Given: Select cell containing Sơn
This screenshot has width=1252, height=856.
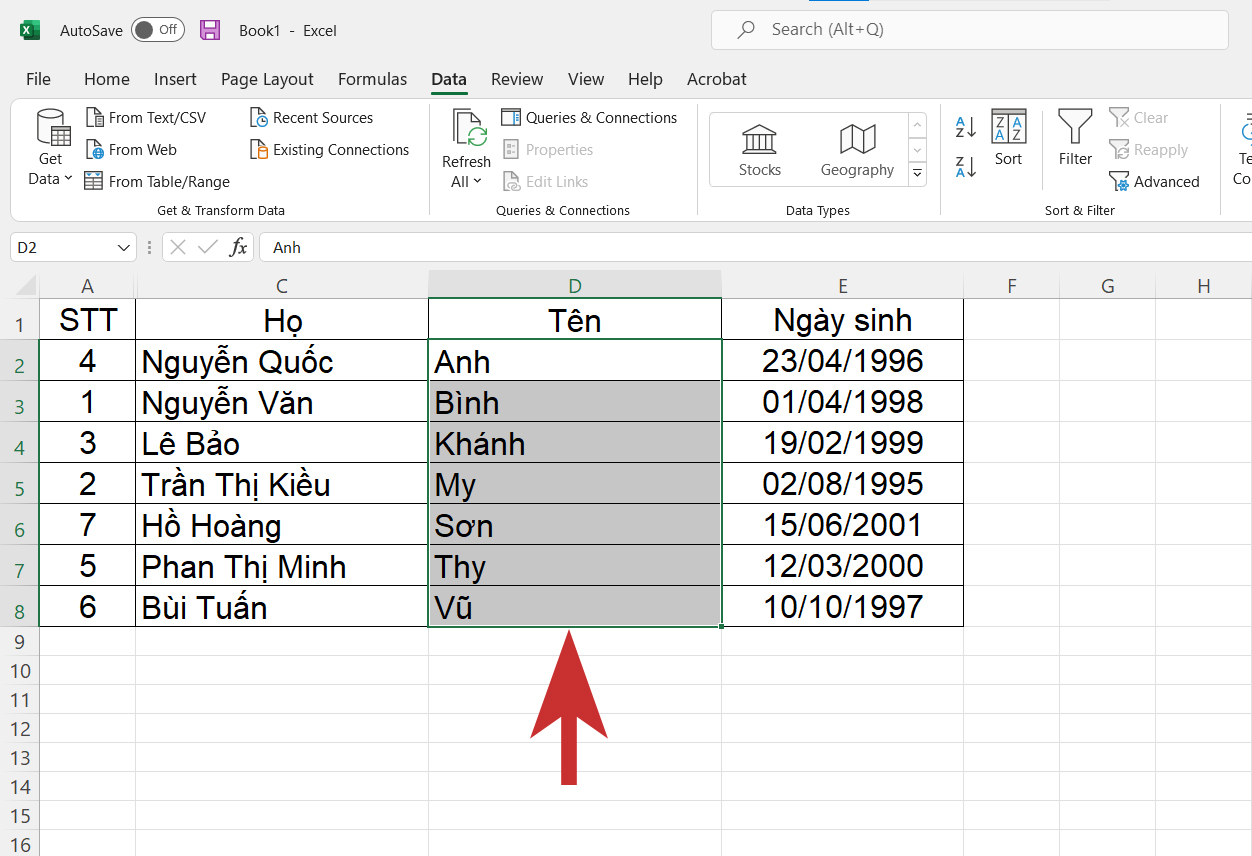Looking at the screenshot, I should (575, 525).
